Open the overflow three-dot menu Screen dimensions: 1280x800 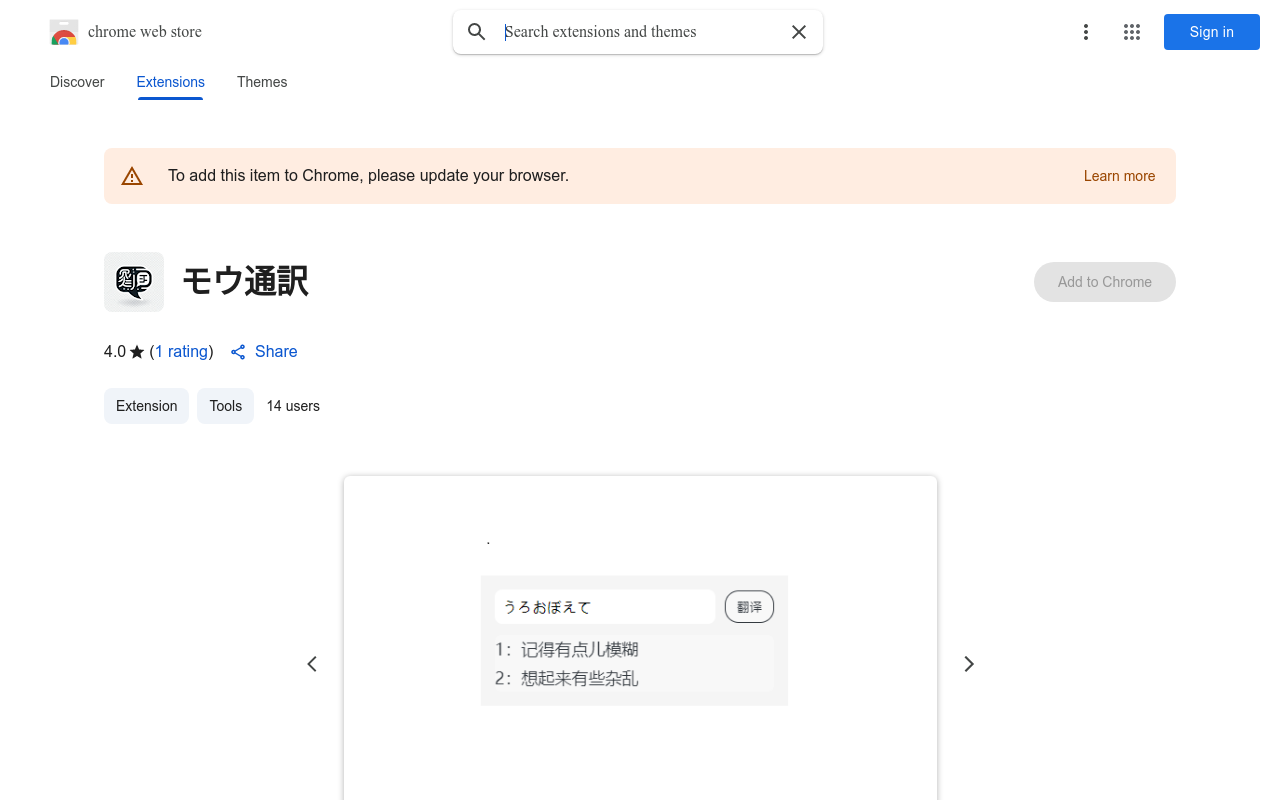[x=1085, y=31]
